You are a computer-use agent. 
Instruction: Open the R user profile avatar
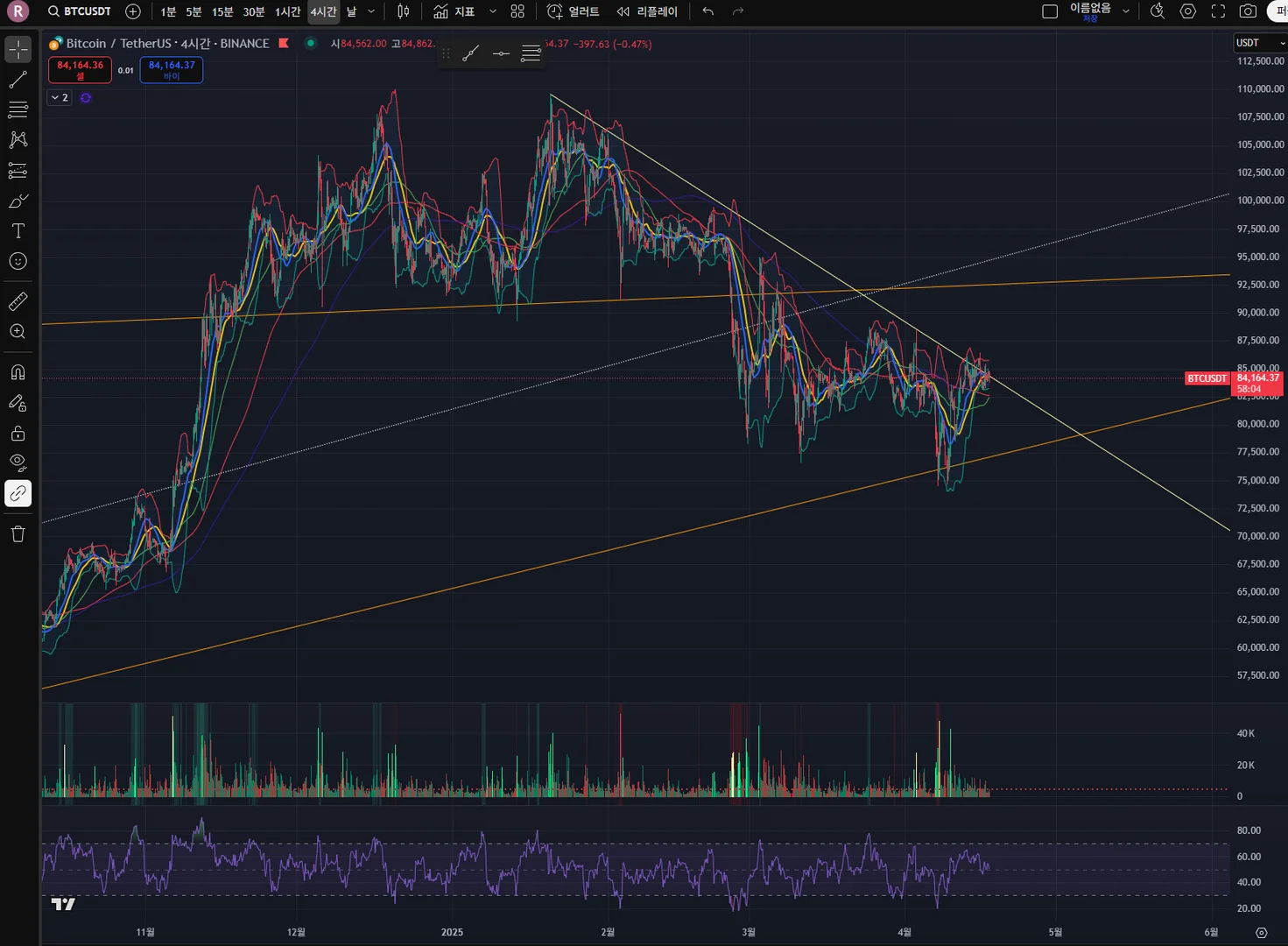pyautogui.click(x=18, y=11)
